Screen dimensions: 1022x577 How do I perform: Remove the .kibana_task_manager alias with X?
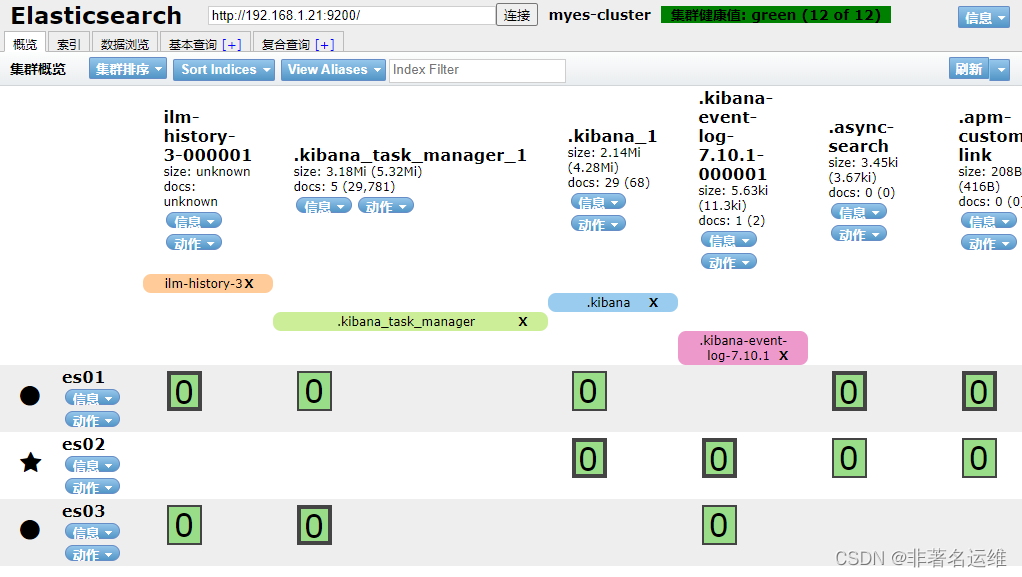tap(523, 321)
